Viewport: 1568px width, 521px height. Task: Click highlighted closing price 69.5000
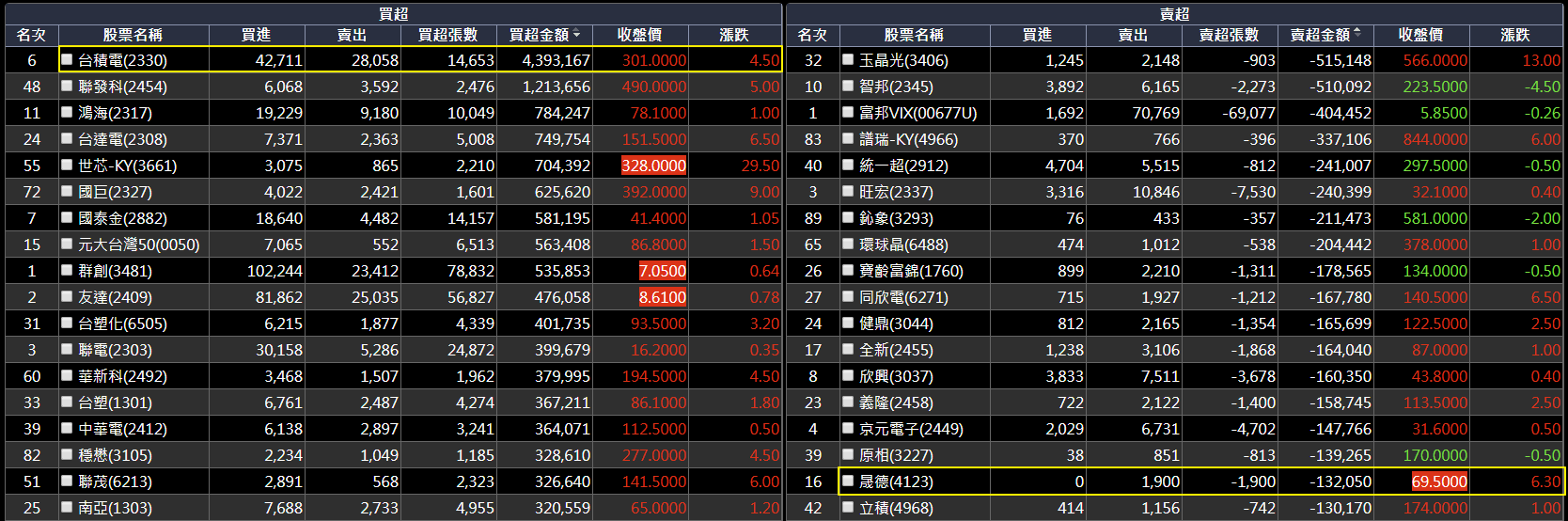(1439, 482)
